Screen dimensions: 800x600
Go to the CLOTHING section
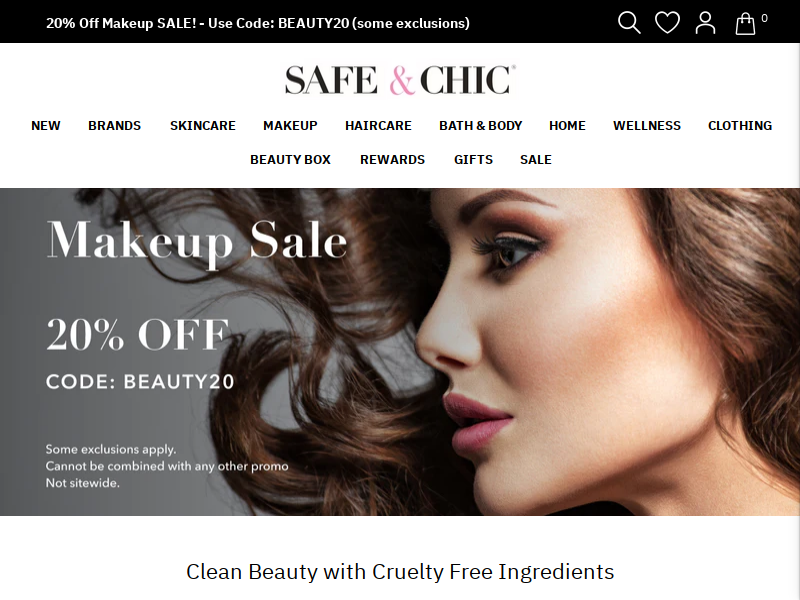coord(740,126)
